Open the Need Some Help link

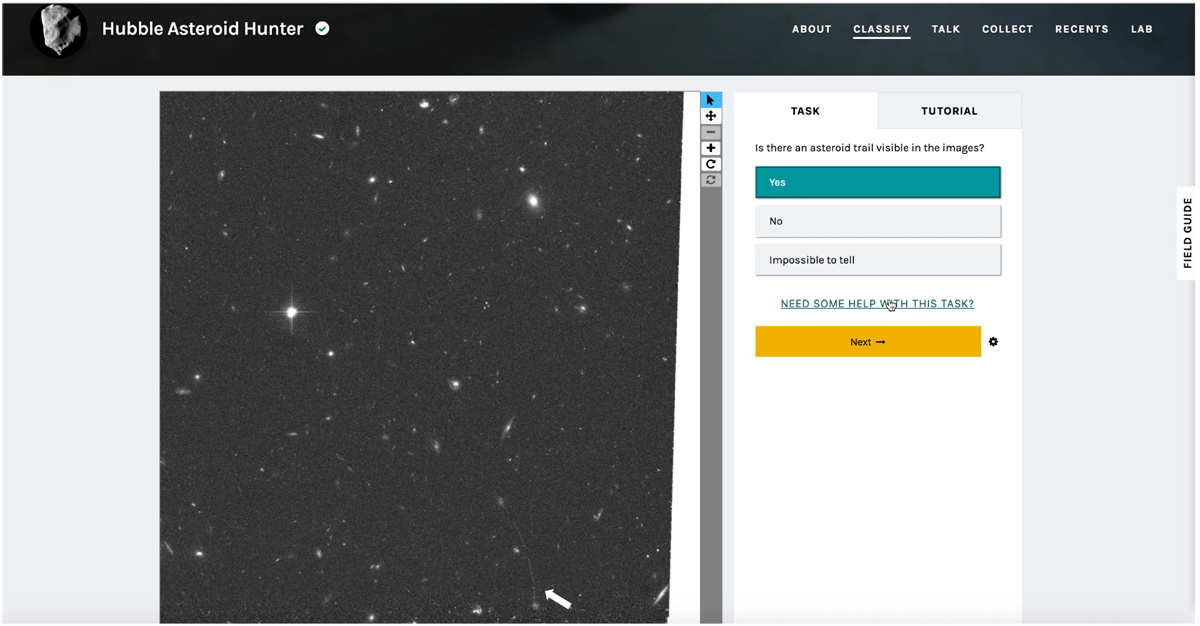coord(876,304)
